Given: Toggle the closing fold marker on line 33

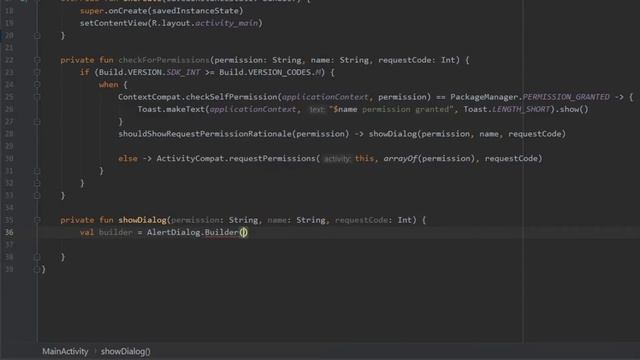Looking at the screenshot, I should pyautogui.click(x=37, y=196).
